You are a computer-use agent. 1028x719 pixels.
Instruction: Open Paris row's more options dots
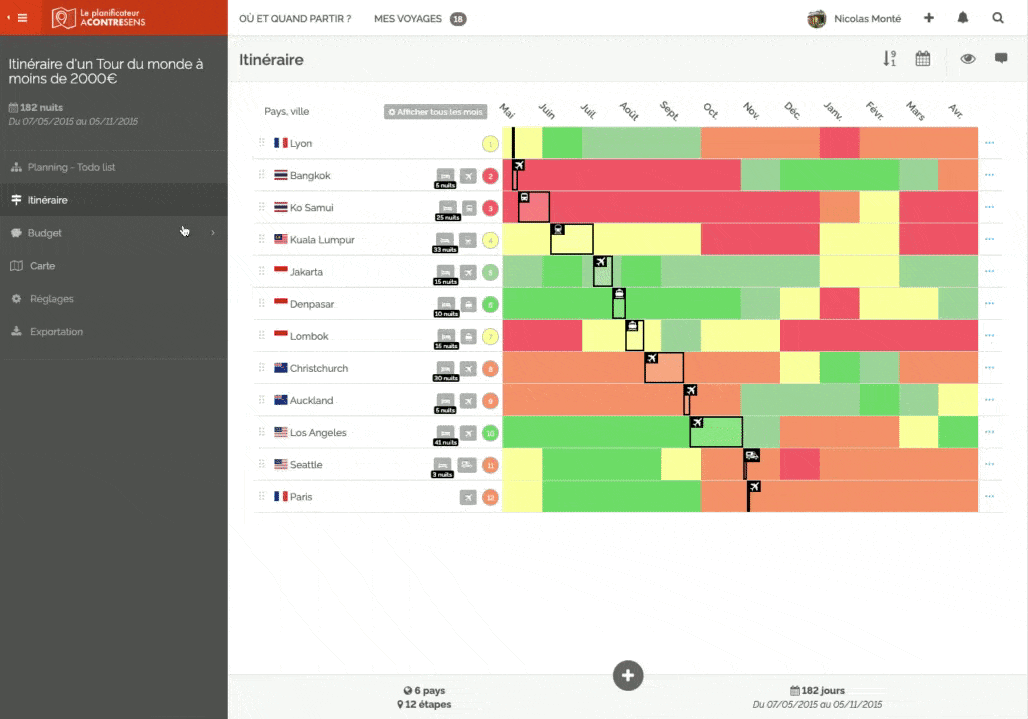pos(989,496)
